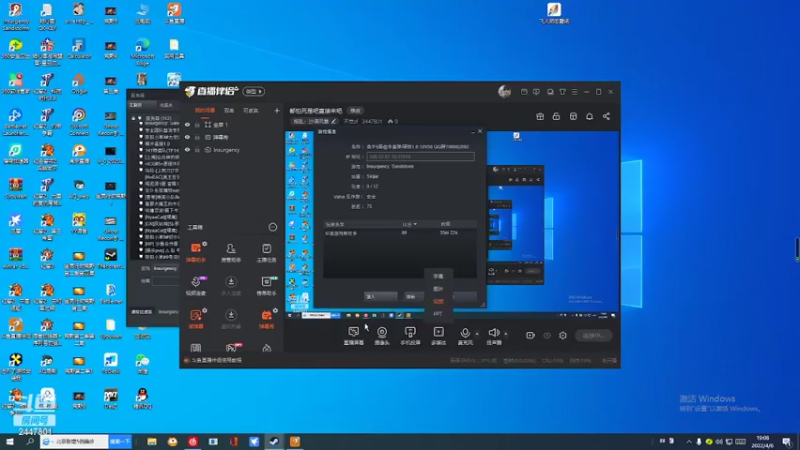Image resolution: width=800 pixels, height=450 pixels.
Task: Open the user avatar in title bar
Action: click(x=504, y=91)
